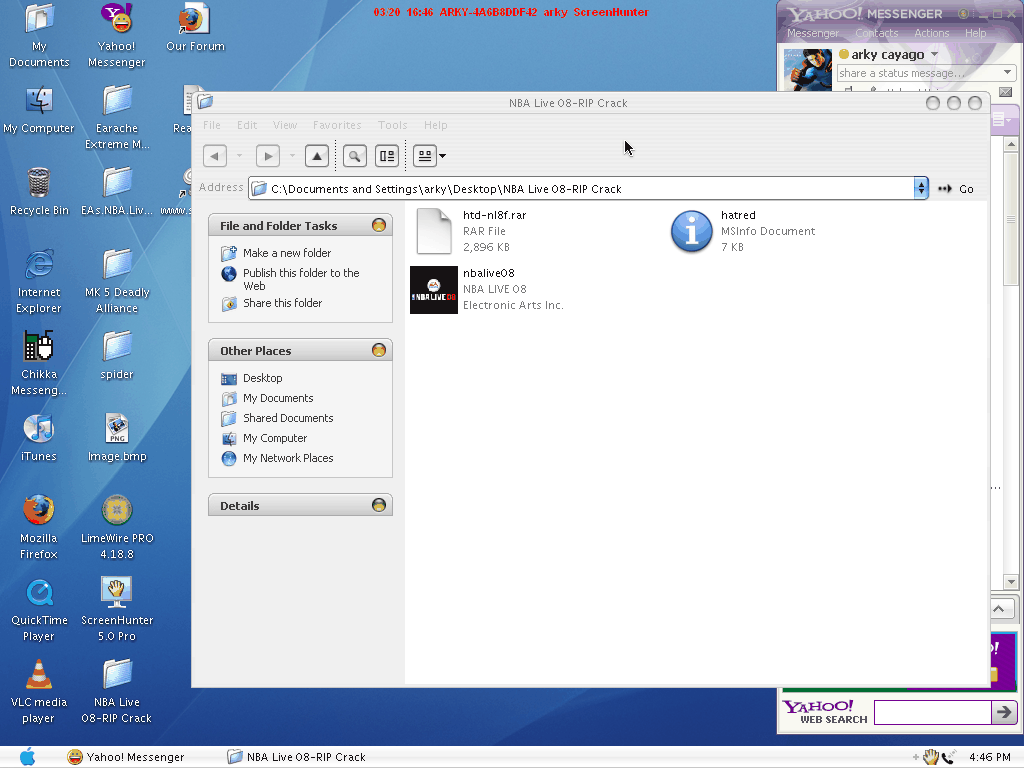This screenshot has width=1024, height=768.
Task: Launch Internet Explorer from desktop
Action: coord(39,281)
